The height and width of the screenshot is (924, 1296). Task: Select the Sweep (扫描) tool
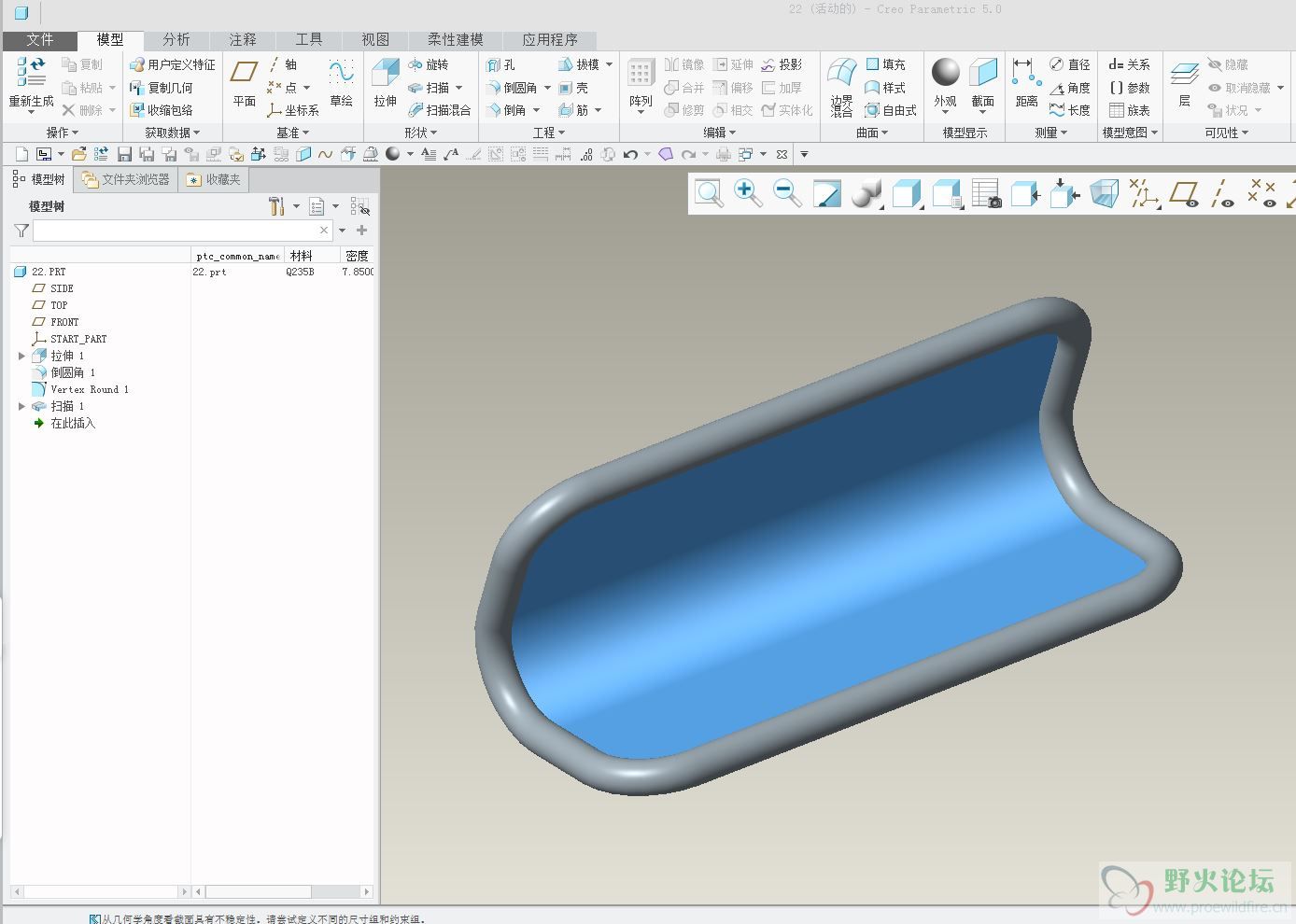tap(429, 88)
